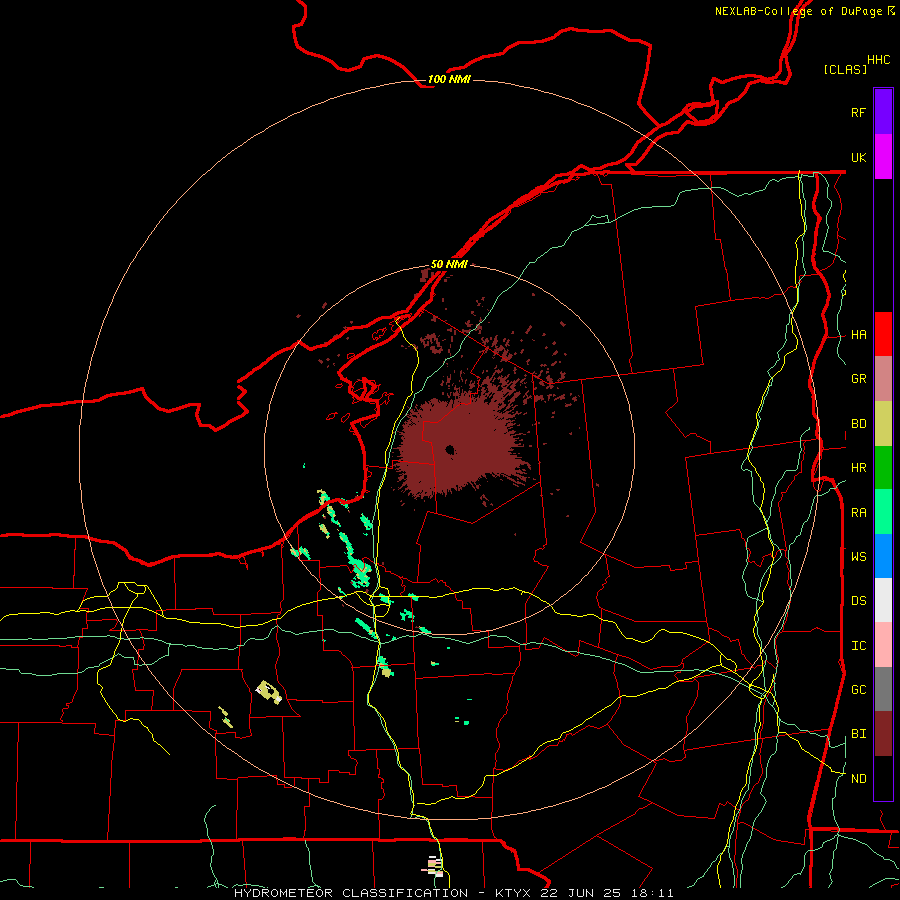This screenshot has height=900, width=900.
Task: Click the GC legend label
Action: tap(858, 690)
